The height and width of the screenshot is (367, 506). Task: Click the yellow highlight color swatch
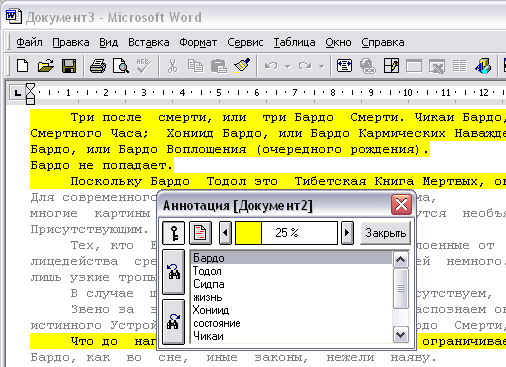coord(248,233)
